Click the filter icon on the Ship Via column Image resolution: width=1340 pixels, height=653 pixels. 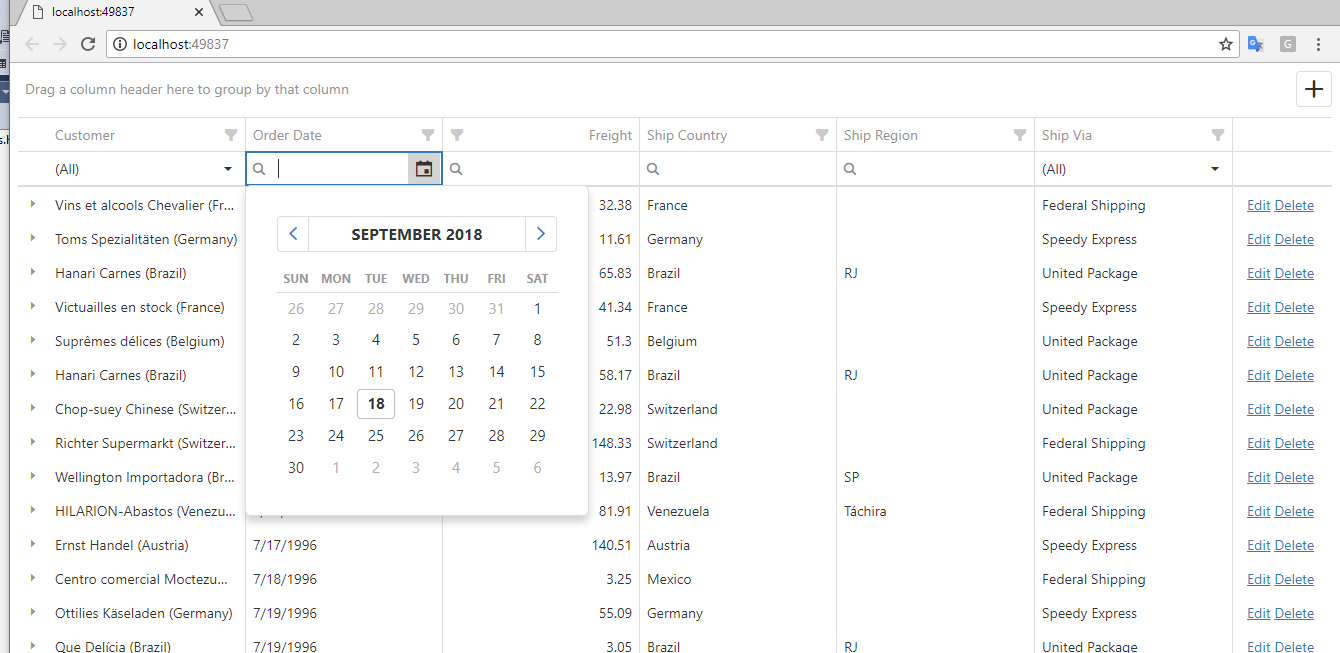pyautogui.click(x=1218, y=134)
